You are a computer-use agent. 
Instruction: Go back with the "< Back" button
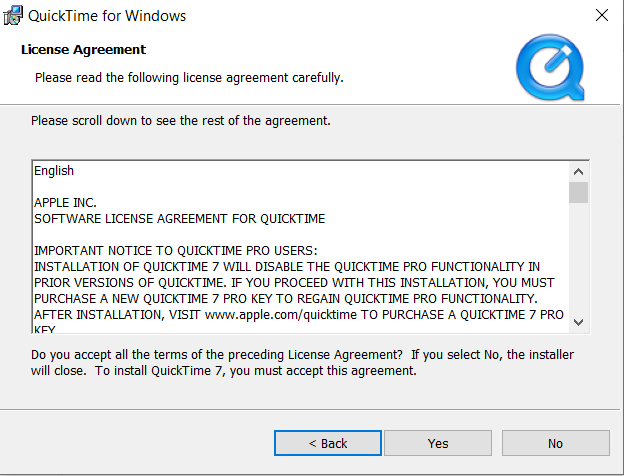click(328, 443)
